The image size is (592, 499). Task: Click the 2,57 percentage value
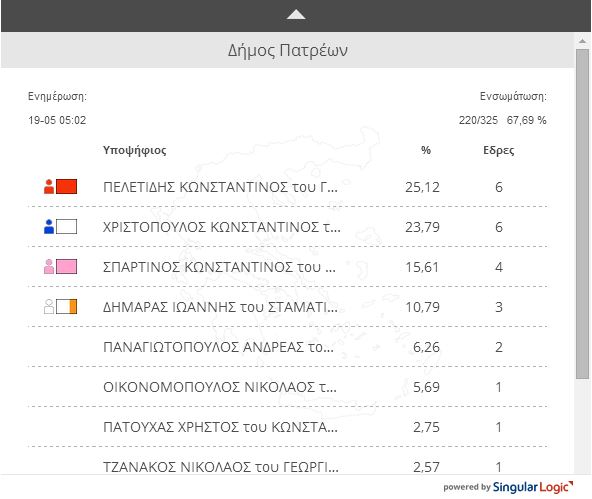click(x=426, y=467)
